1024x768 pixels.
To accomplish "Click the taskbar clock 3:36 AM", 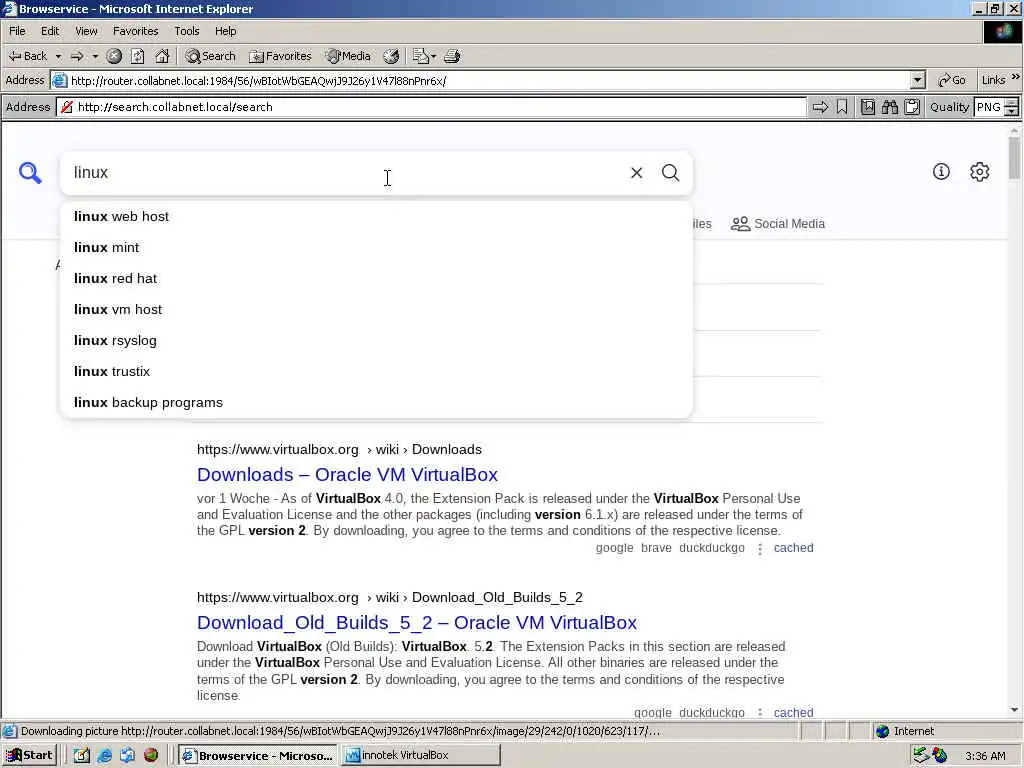I will [x=985, y=756].
